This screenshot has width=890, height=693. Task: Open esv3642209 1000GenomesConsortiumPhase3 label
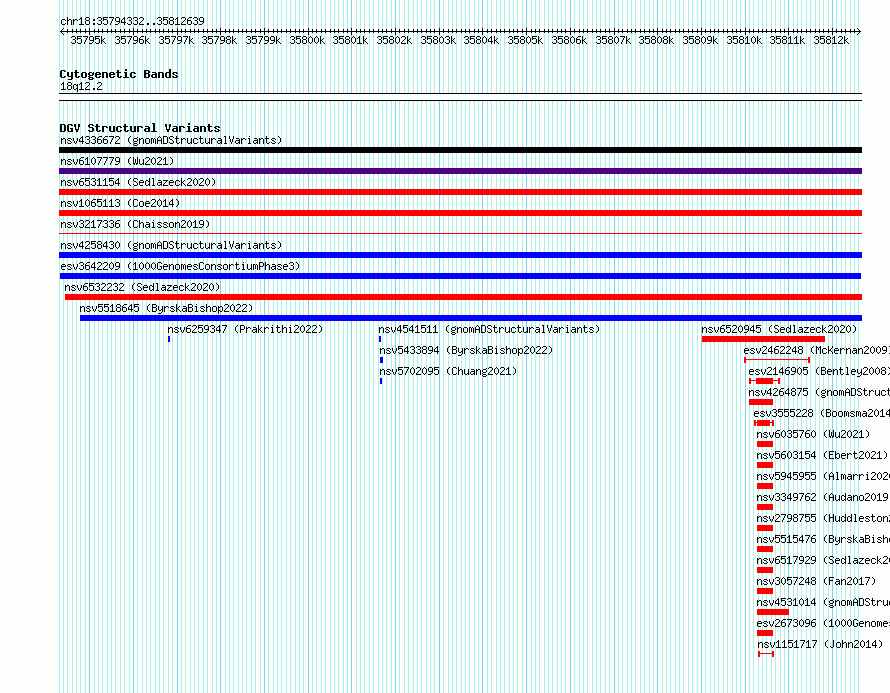(180, 266)
